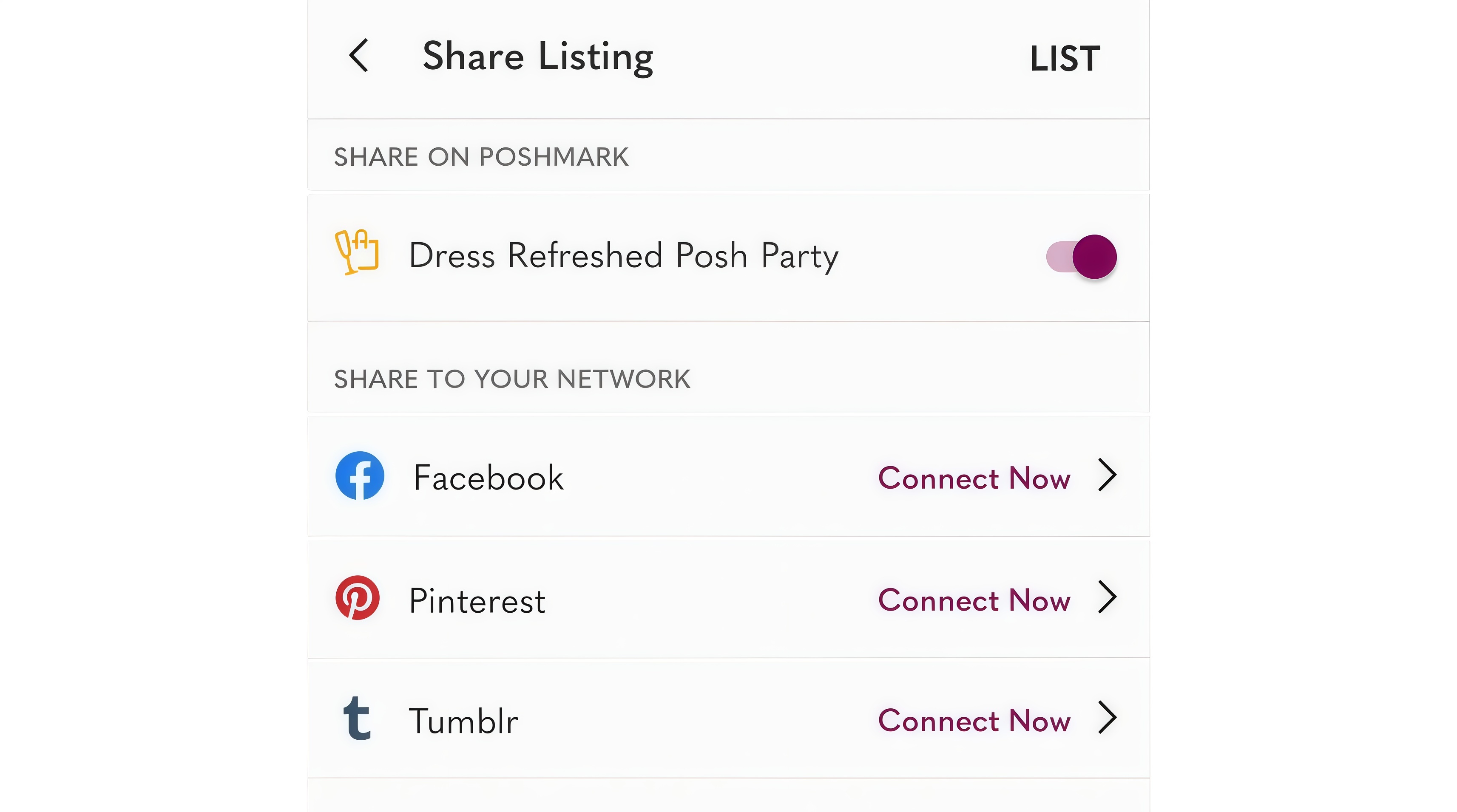Select the Pinterest label text
The width and height of the screenshot is (1457, 812).
tap(477, 600)
